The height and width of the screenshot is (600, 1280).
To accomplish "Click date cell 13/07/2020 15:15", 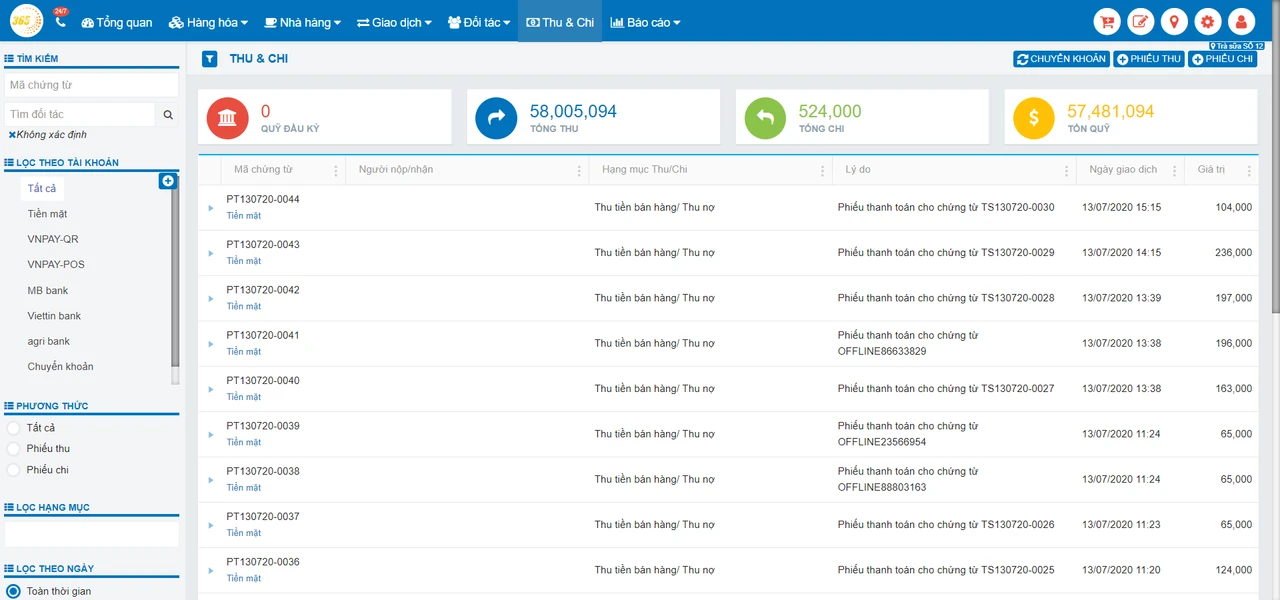I will (x=1122, y=208).
